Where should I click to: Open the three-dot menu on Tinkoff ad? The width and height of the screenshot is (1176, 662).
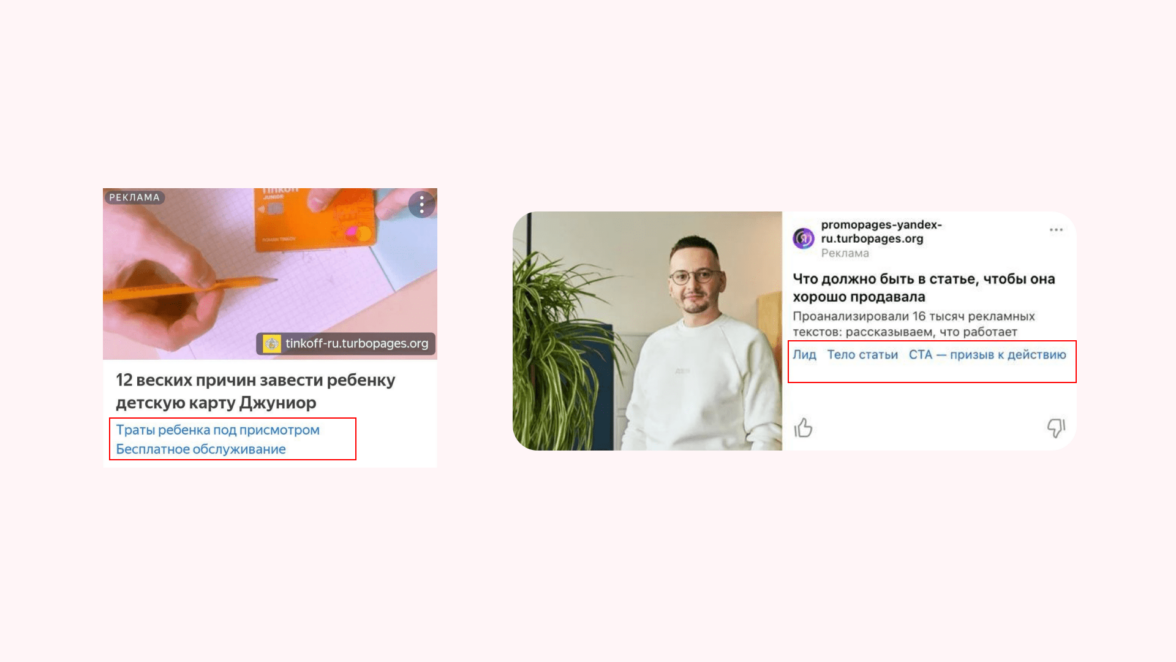422,204
